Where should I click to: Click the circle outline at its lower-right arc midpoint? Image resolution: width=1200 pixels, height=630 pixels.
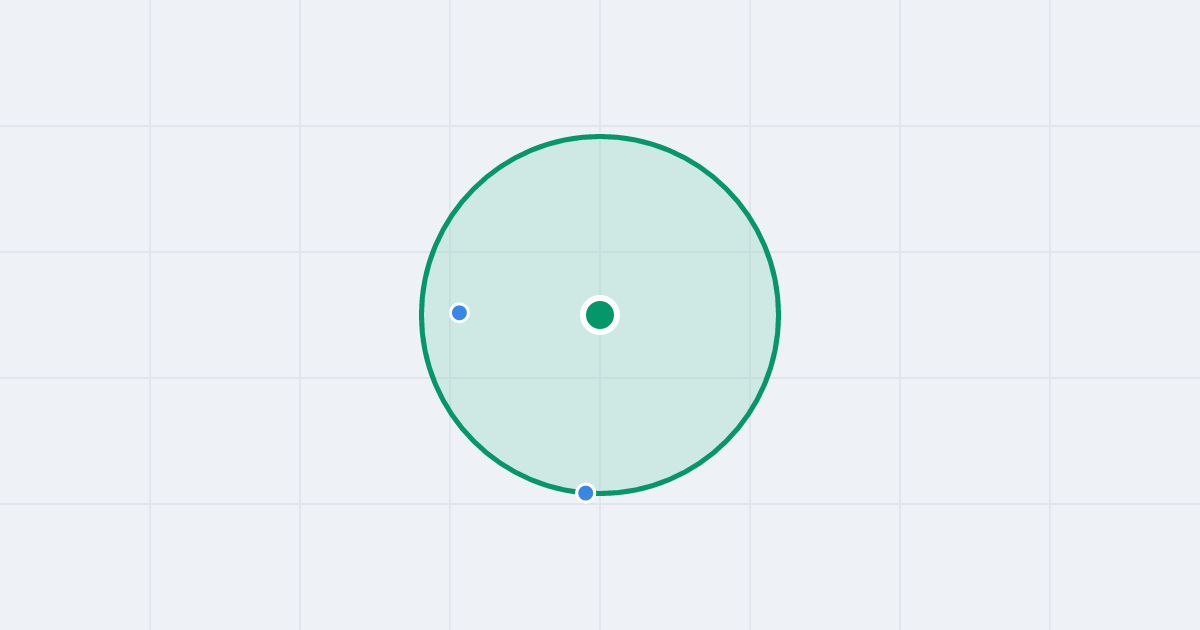click(727, 442)
